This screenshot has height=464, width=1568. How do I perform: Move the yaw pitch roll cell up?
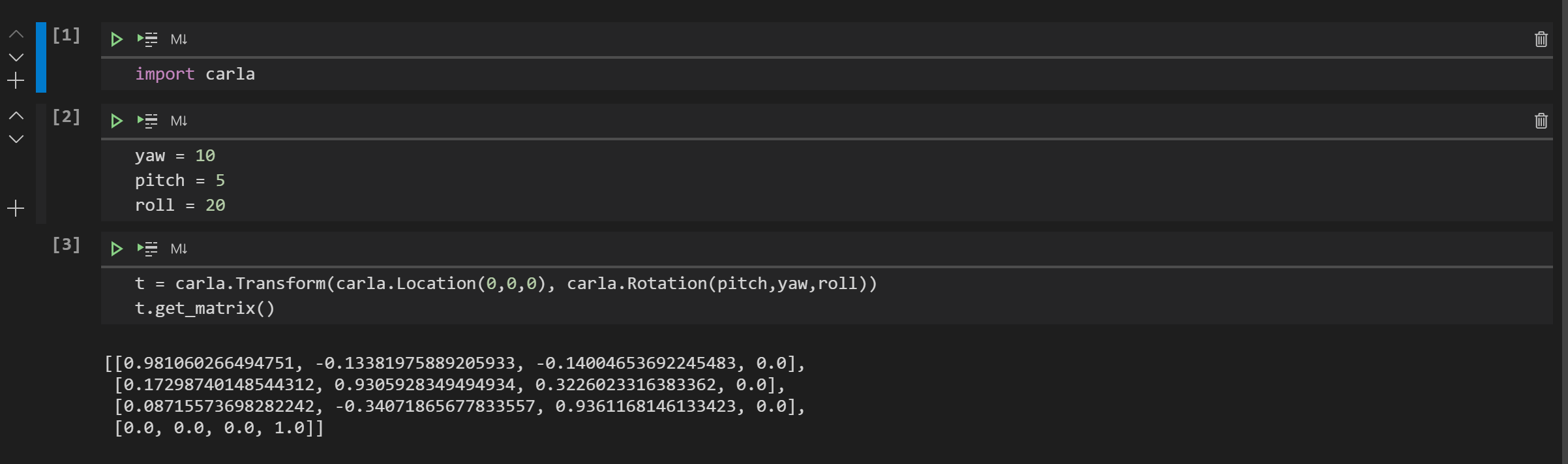coord(15,115)
